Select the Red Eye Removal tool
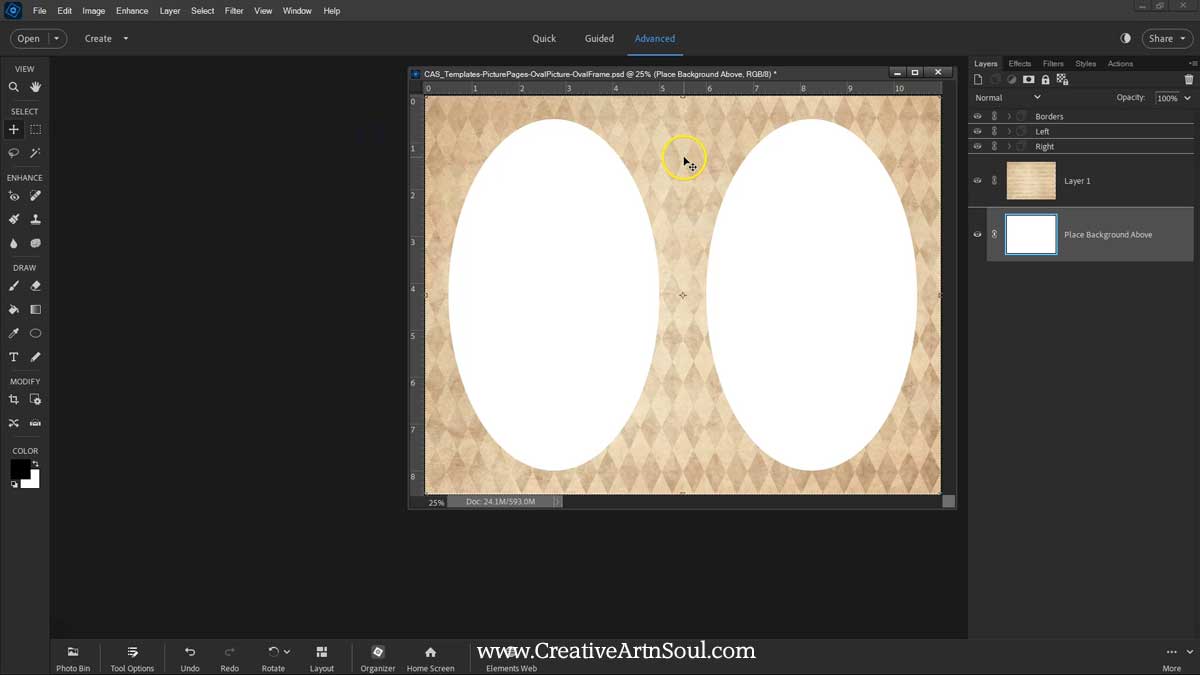Viewport: 1200px width, 675px height. click(x=14, y=196)
